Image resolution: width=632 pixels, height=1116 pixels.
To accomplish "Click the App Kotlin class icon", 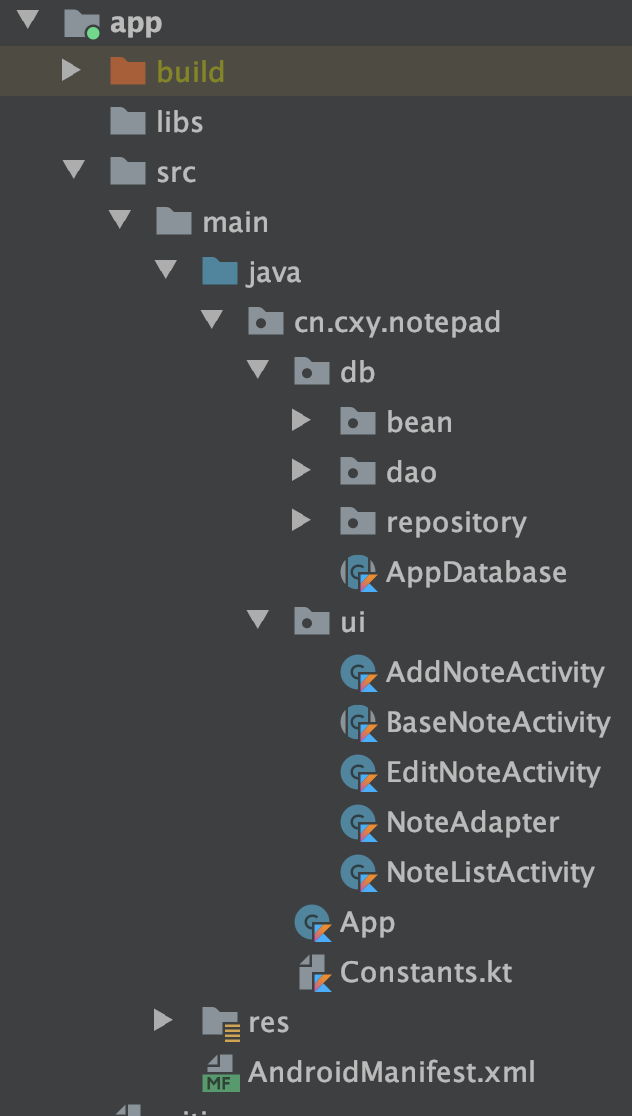I will tap(312, 923).
